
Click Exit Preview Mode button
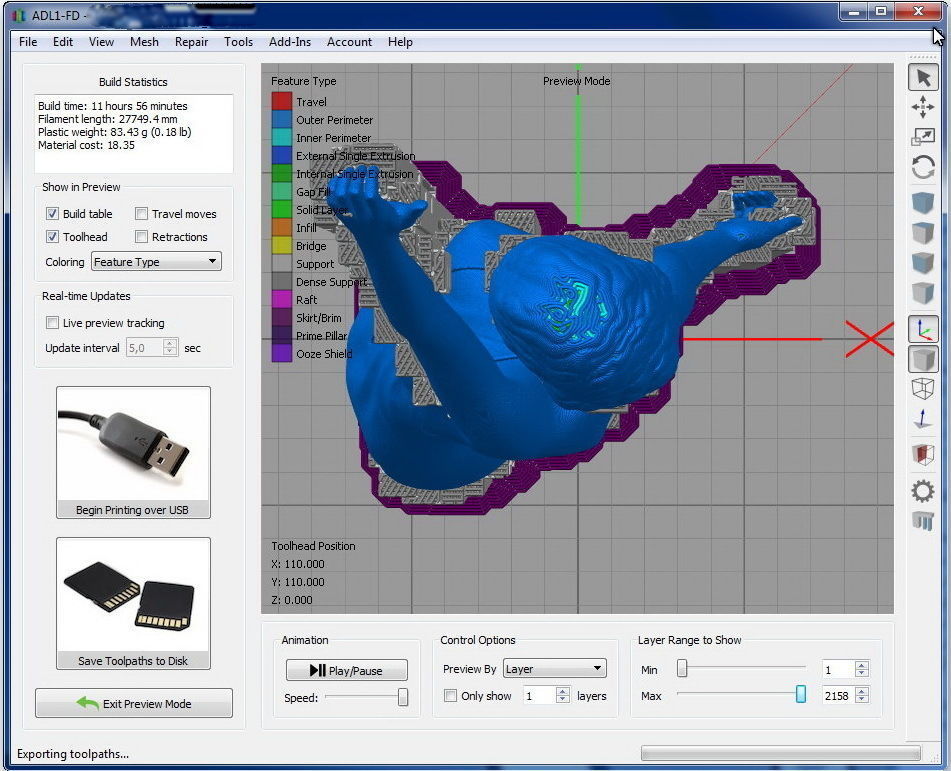134,703
